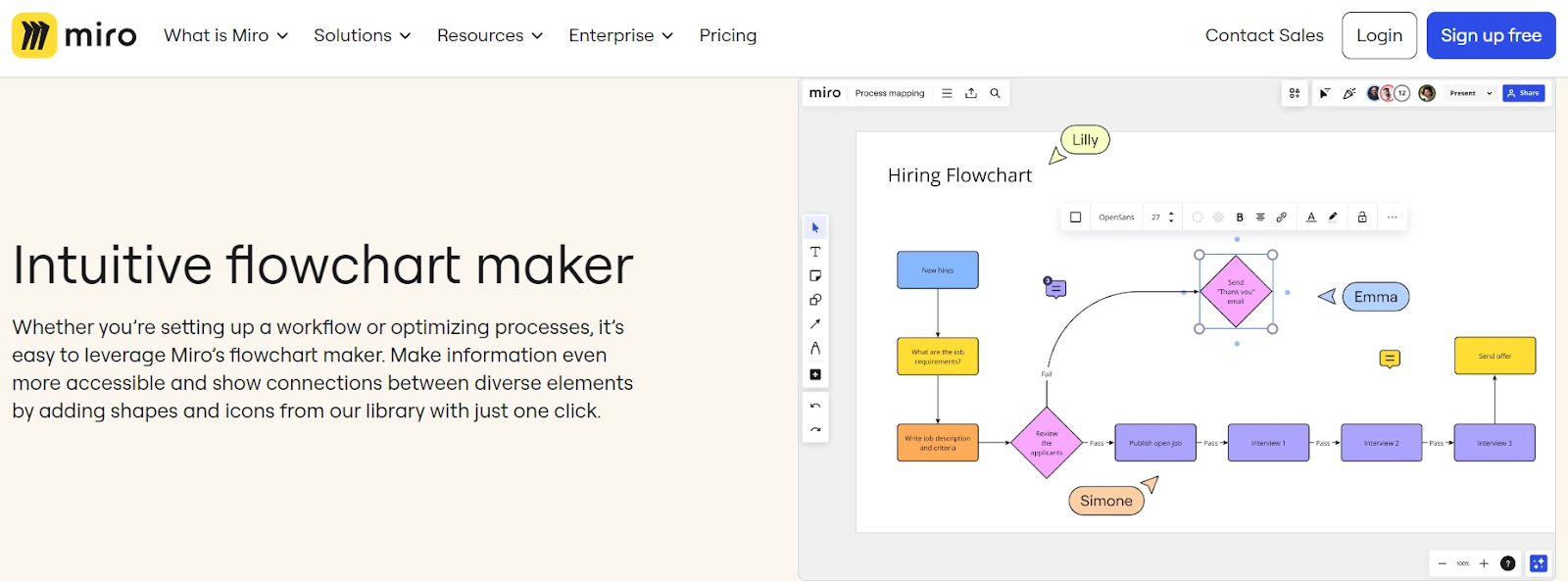This screenshot has height=581, width=1568.
Task: Click the export board upload icon
Action: (x=971, y=93)
